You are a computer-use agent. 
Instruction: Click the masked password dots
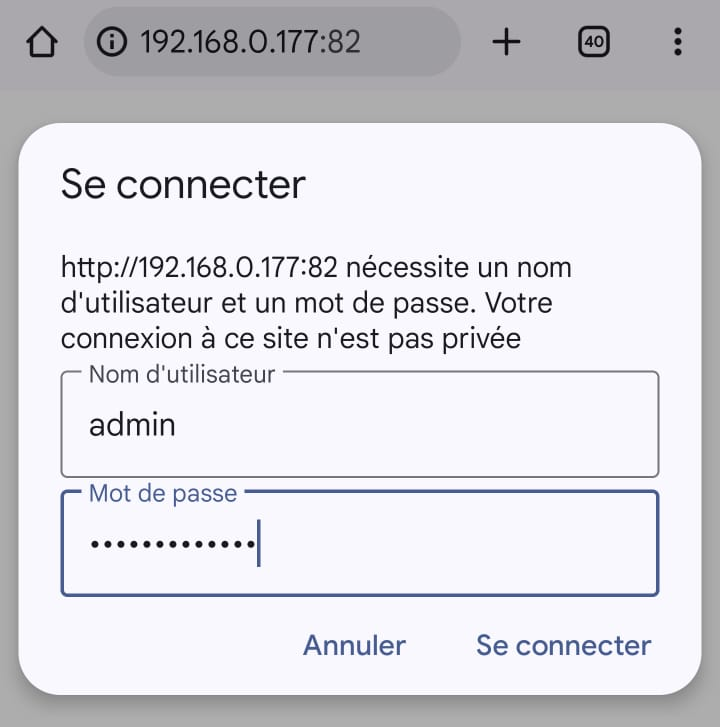(x=170, y=545)
